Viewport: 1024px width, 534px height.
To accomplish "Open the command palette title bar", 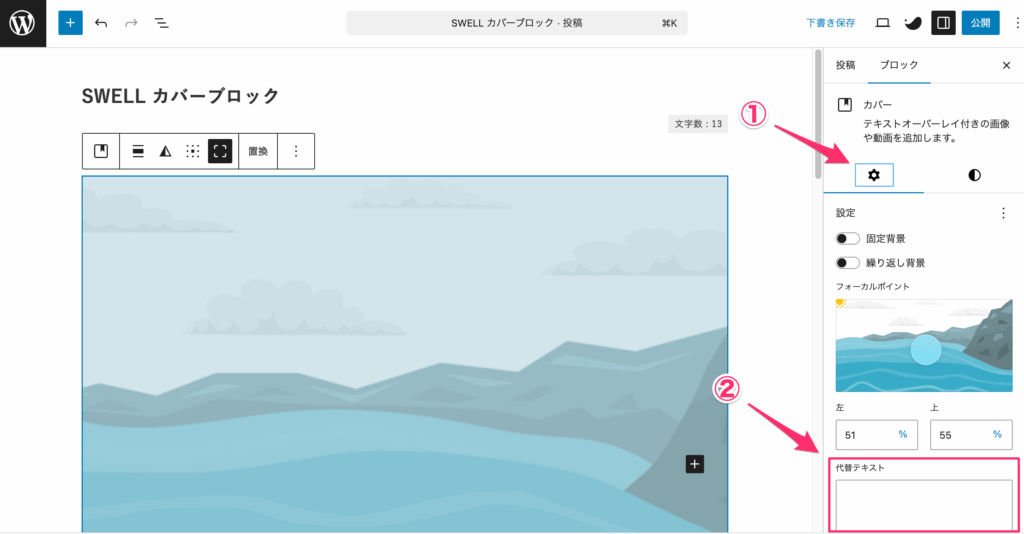I will pyautogui.click(x=517, y=23).
